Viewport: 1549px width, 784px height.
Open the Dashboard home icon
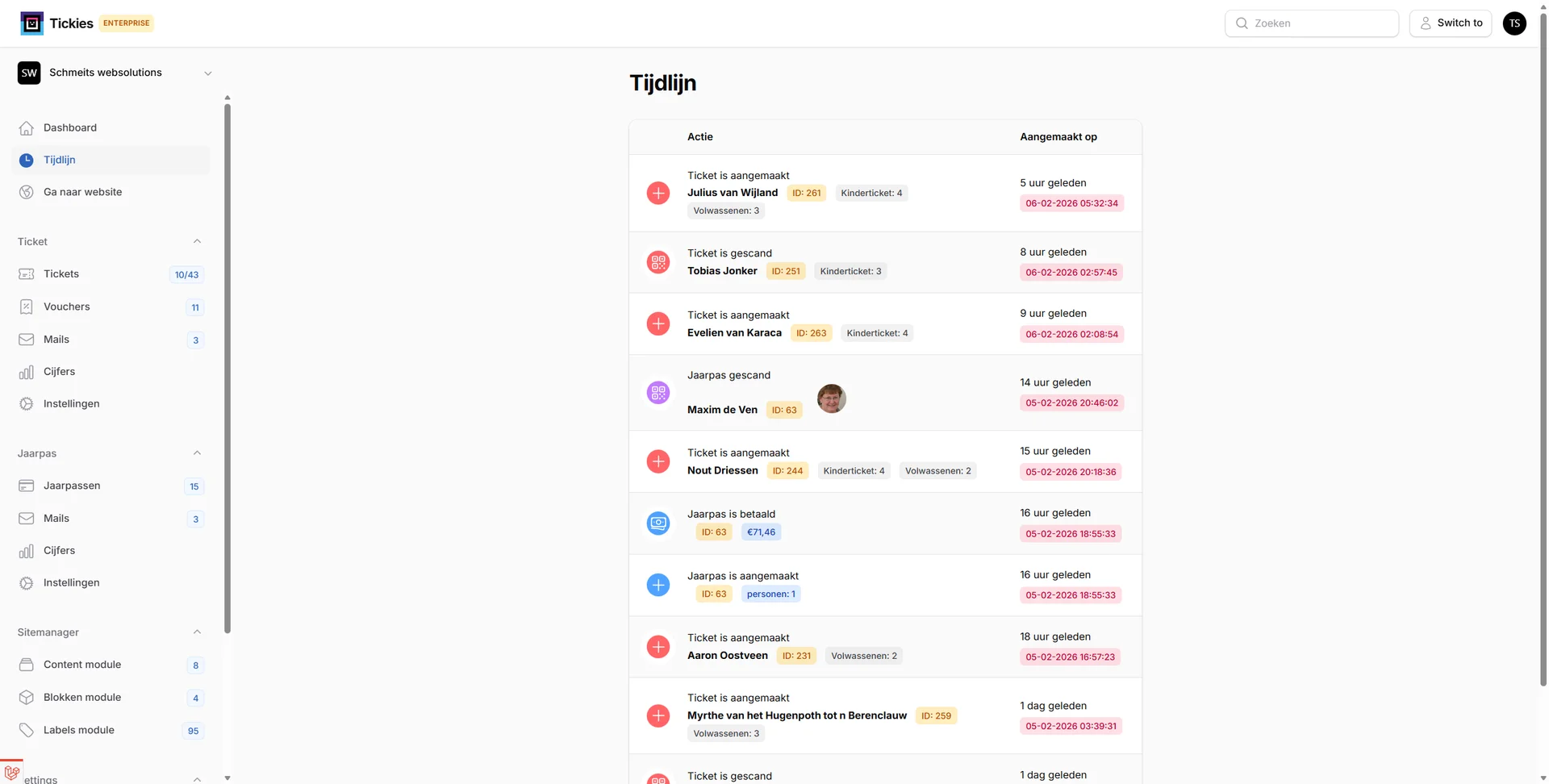pos(27,128)
